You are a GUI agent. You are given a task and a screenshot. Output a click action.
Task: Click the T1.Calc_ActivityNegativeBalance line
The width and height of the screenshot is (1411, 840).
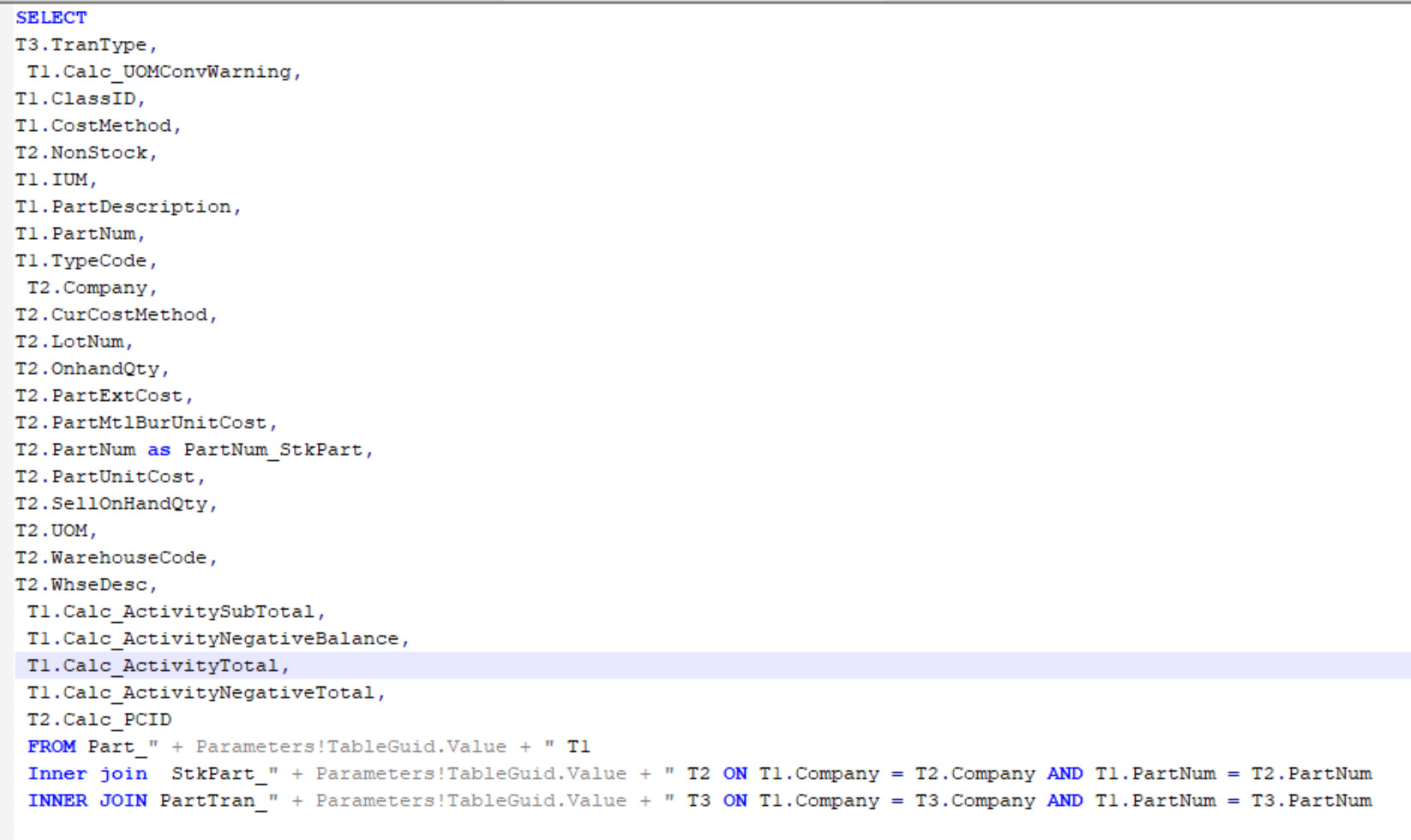(x=218, y=639)
